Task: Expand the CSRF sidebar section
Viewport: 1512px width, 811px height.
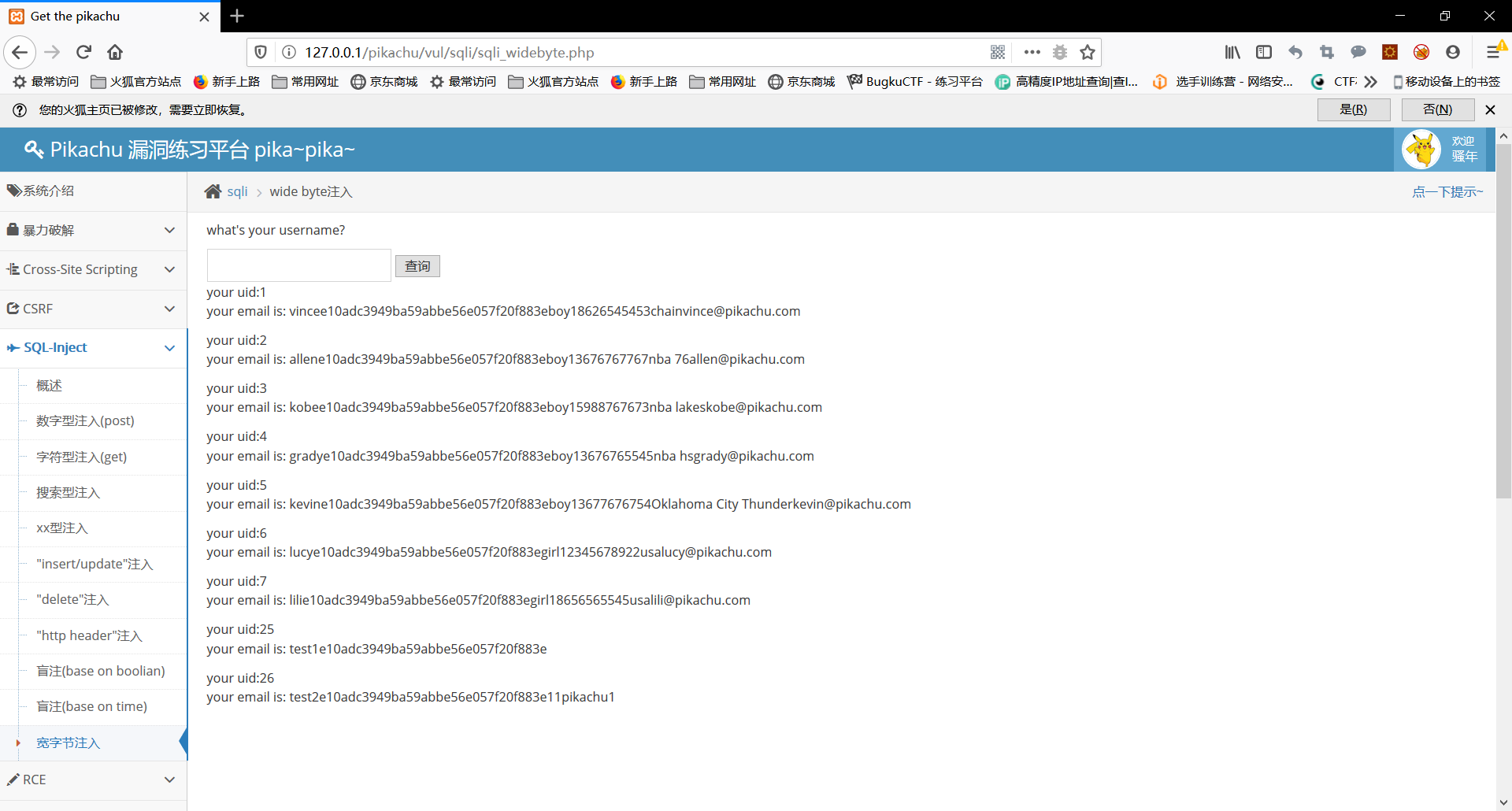Action: [93, 309]
